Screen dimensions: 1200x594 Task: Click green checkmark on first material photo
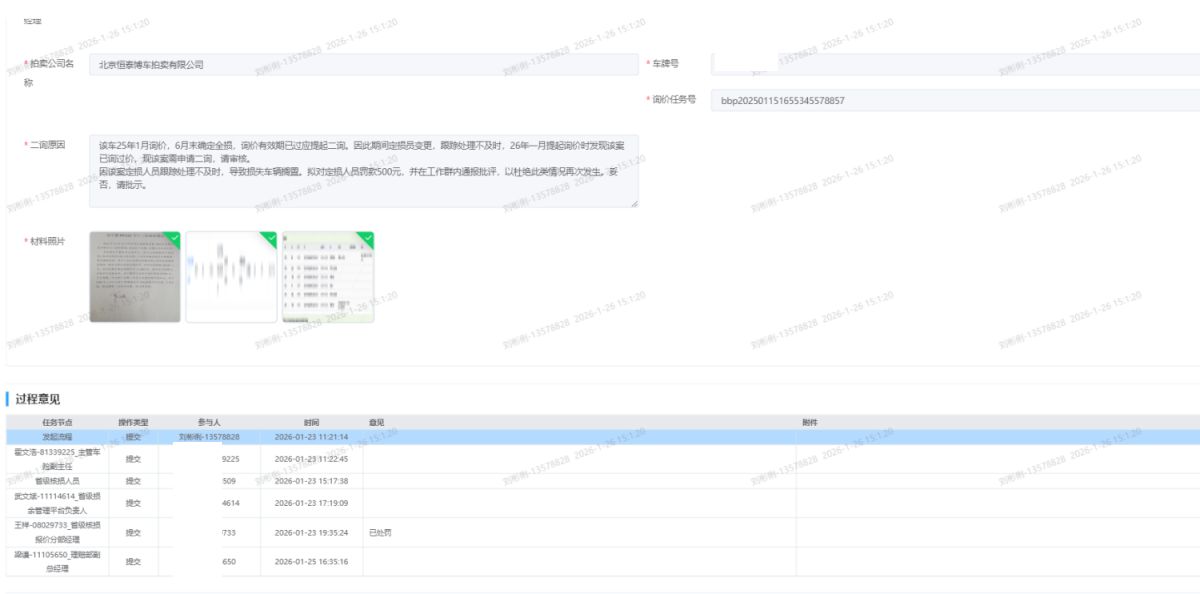[x=174, y=237]
